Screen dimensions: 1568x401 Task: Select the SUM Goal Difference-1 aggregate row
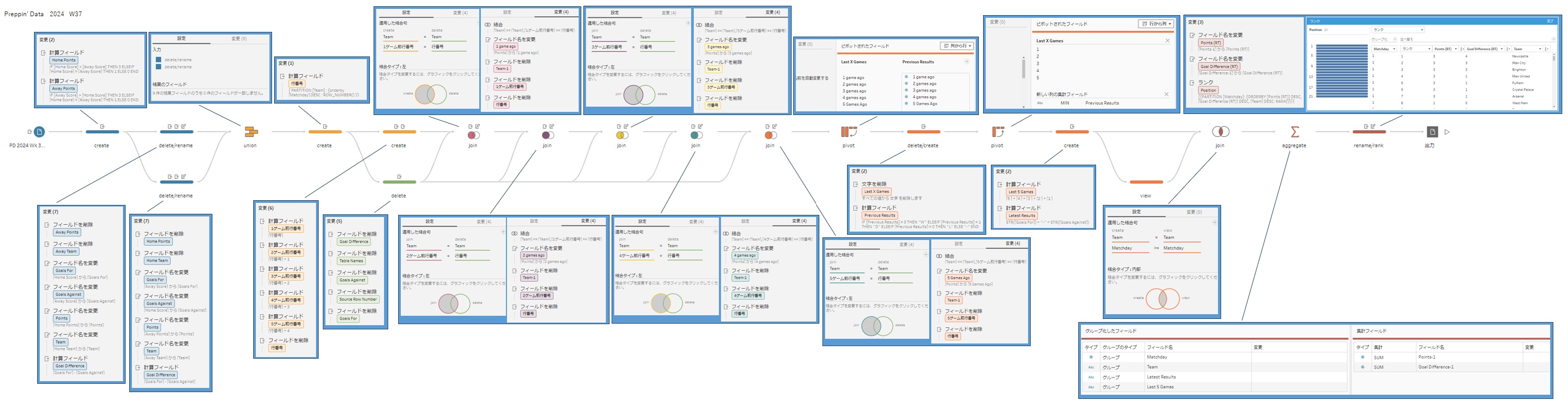[x=1452, y=367]
